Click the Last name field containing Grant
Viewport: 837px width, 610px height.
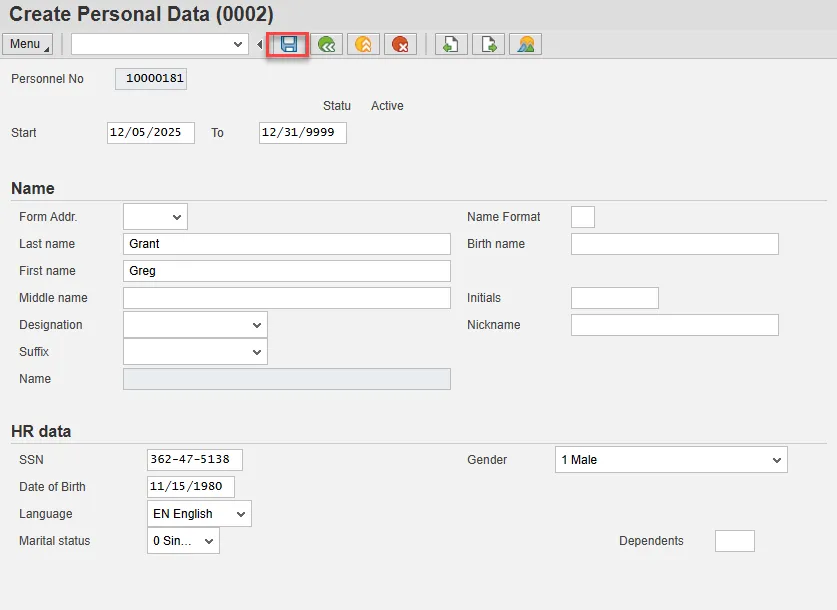(286, 244)
